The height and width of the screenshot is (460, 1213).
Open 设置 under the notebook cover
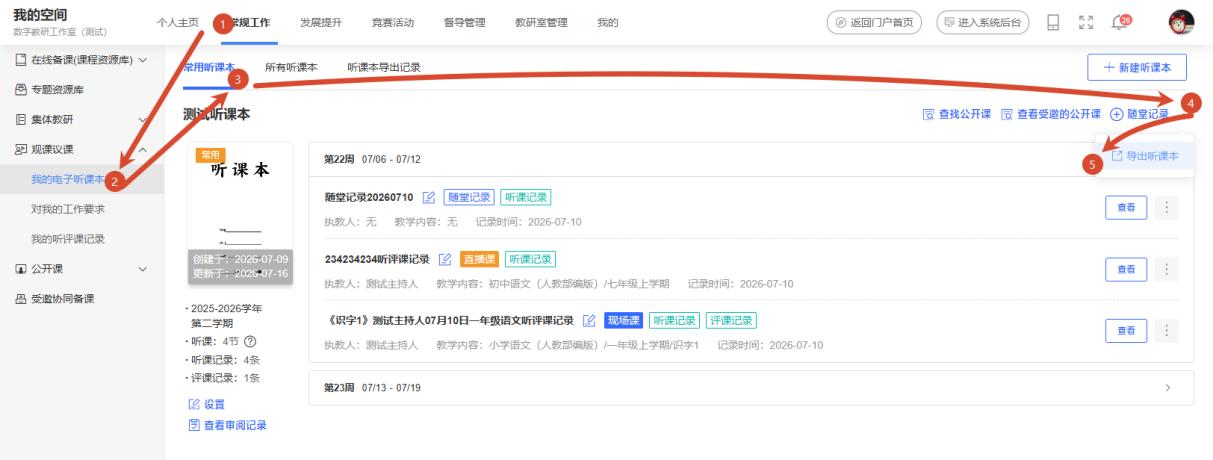click(x=206, y=405)
